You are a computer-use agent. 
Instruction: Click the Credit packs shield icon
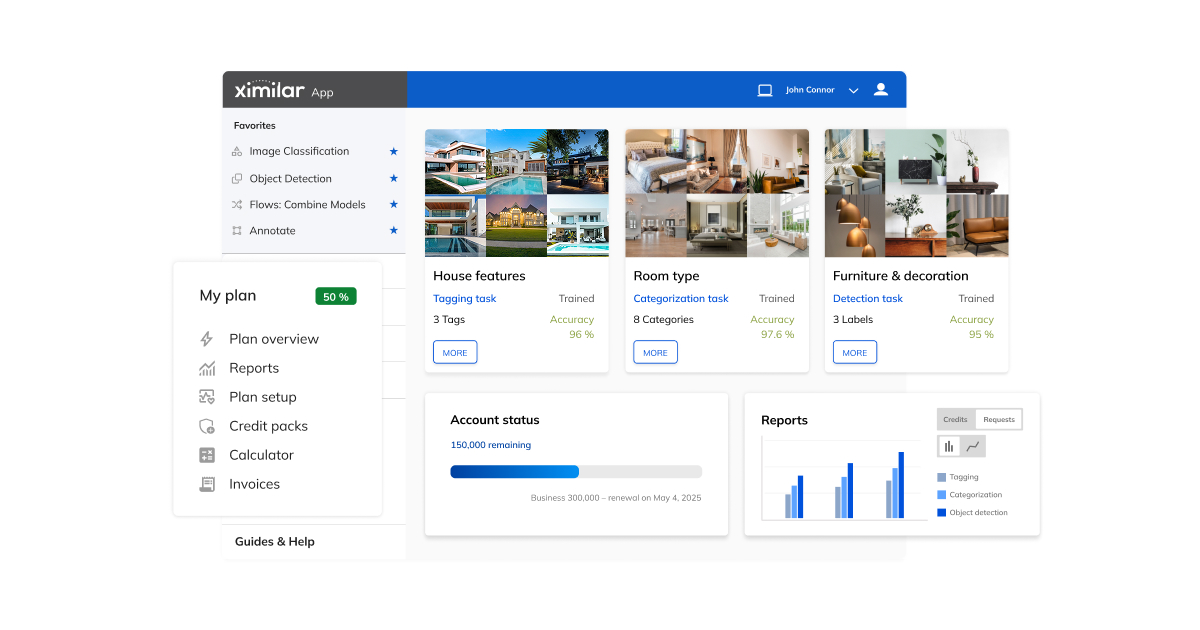pos(207,426)
